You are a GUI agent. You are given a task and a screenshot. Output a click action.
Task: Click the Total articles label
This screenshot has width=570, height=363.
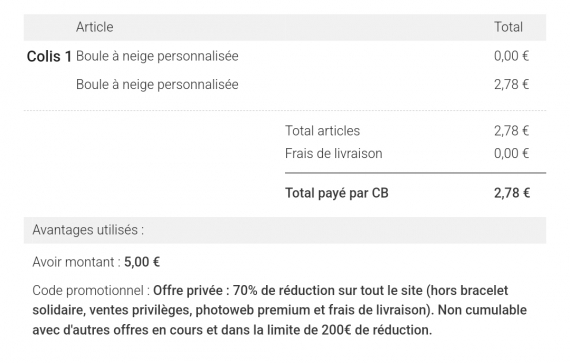(x=322, y=131)
